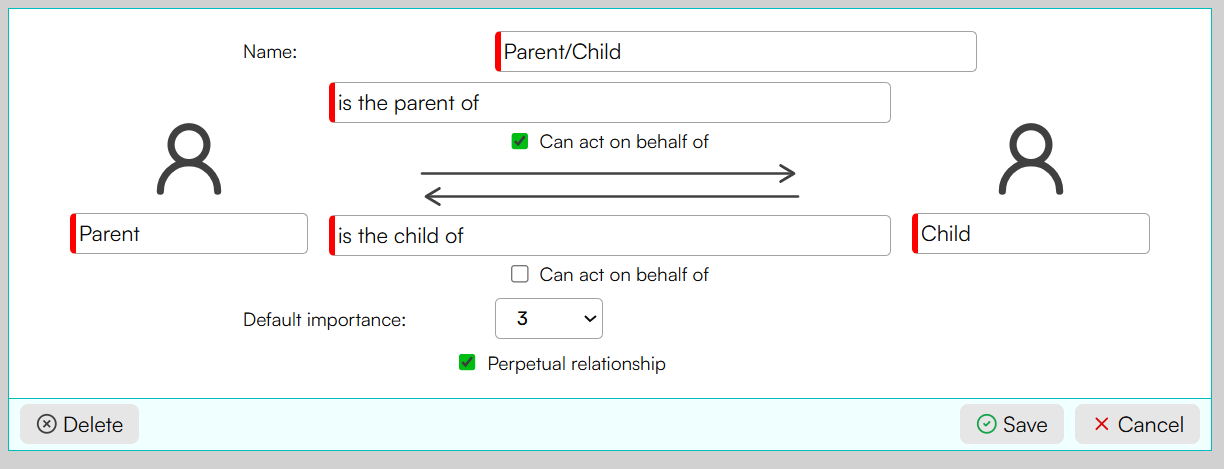Click the right-pointing relationship arrow
This screenshot has height=469, width=1224.
[x=608, y=173]
